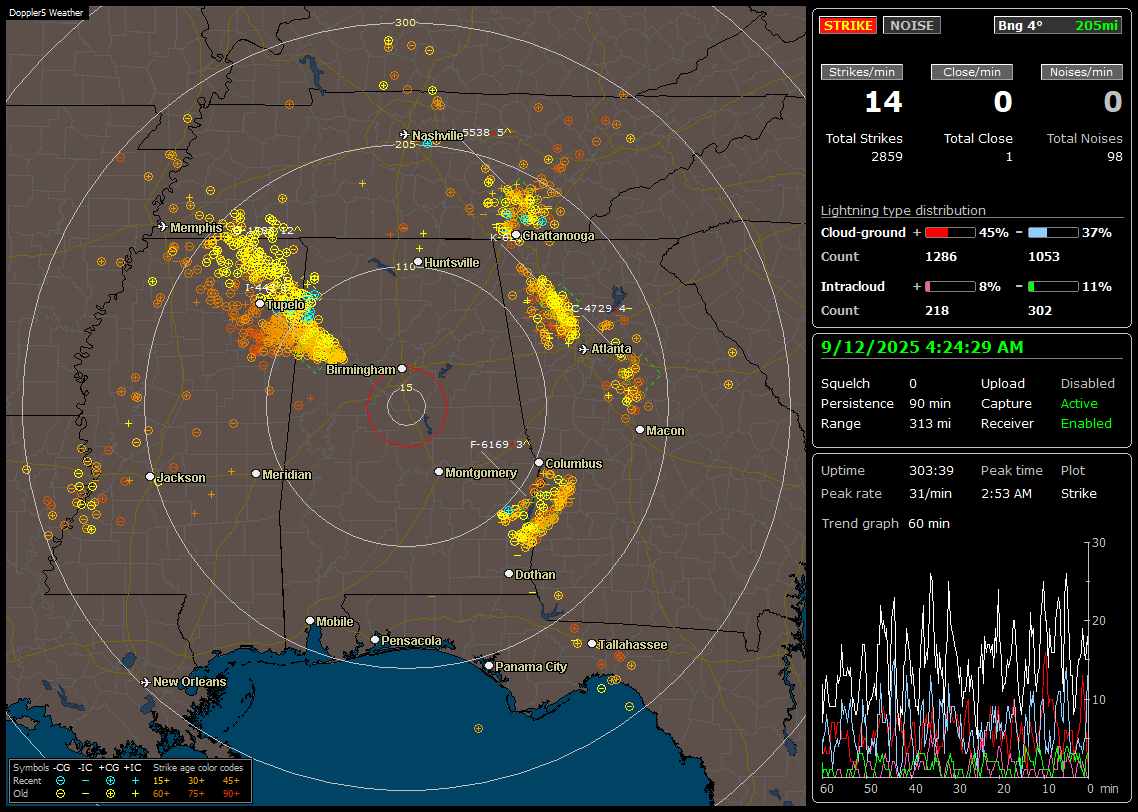Click the 45+ strike age color code

click(x=231, y=781)
